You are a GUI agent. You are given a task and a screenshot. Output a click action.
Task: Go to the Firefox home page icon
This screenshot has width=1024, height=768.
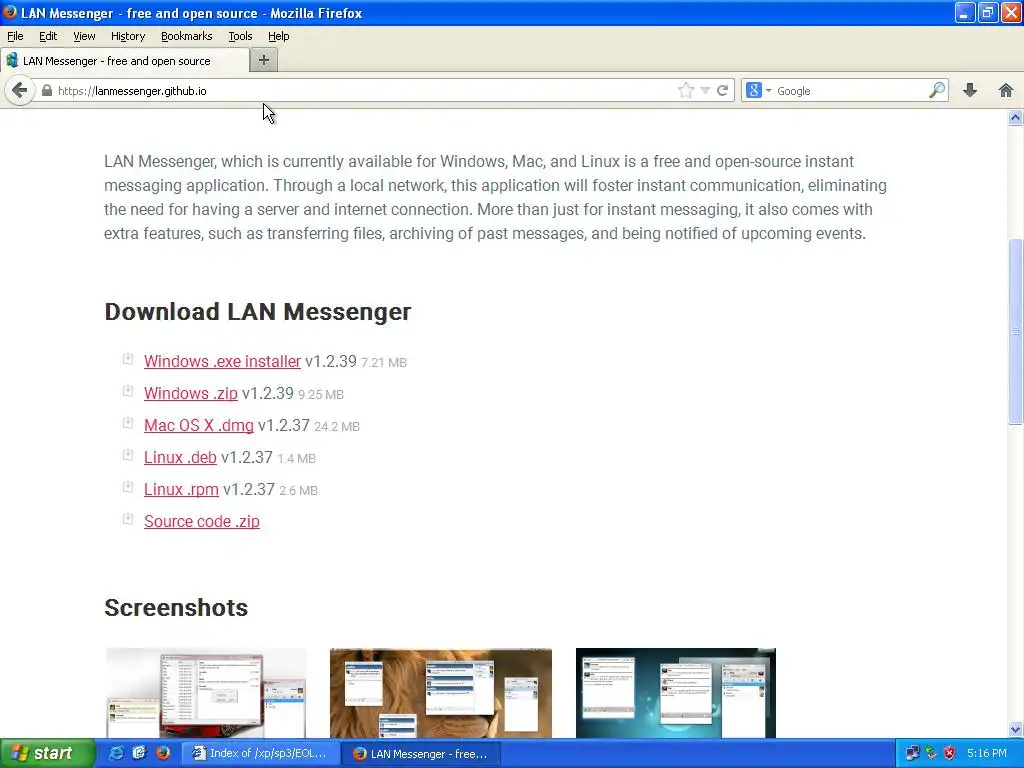pos(1006,90)
